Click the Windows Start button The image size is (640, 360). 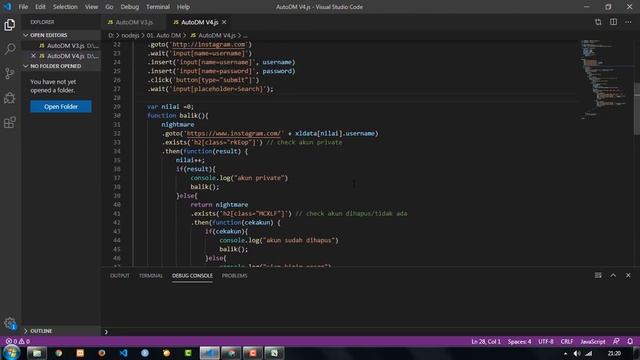[x=11, y=353]
